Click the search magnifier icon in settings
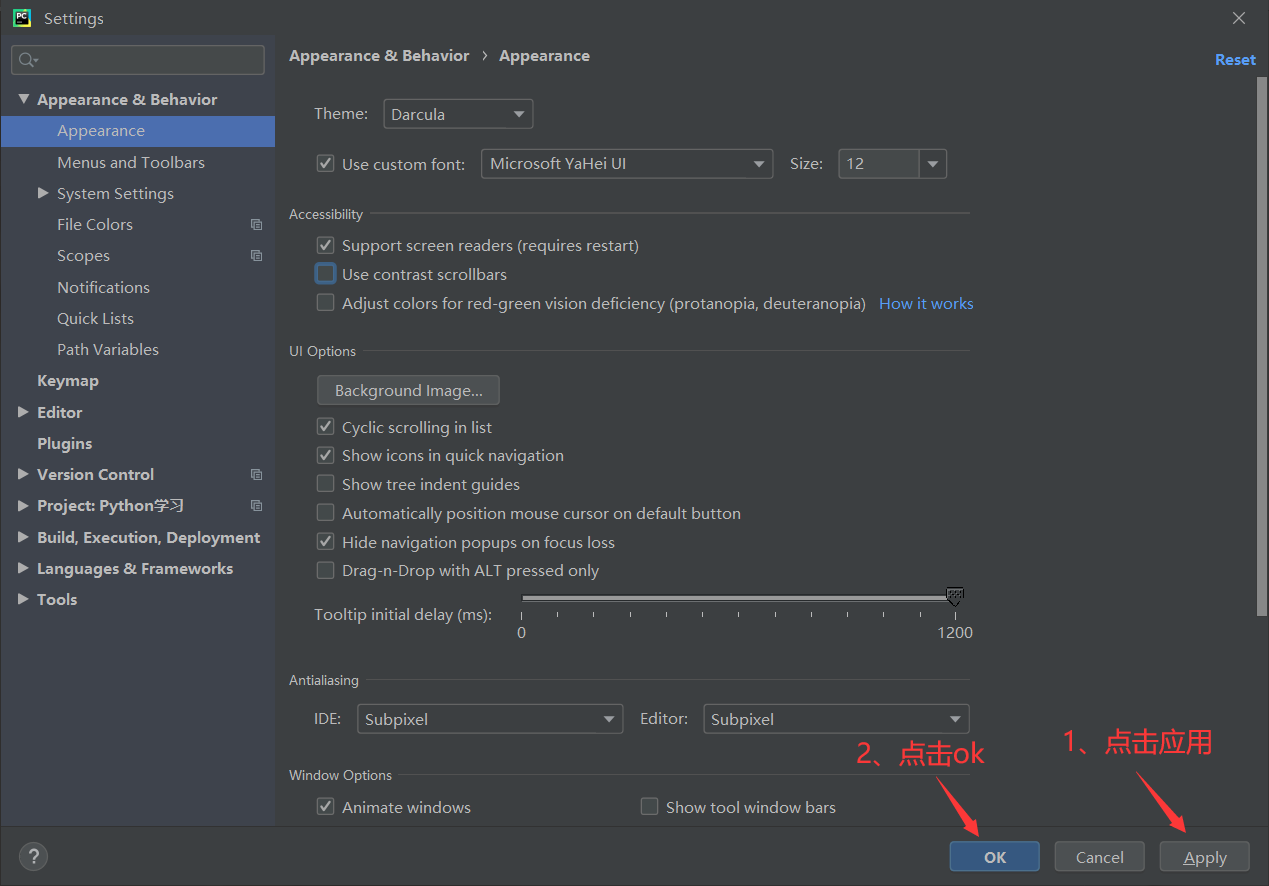The image size is (1269, 886). 28,60
